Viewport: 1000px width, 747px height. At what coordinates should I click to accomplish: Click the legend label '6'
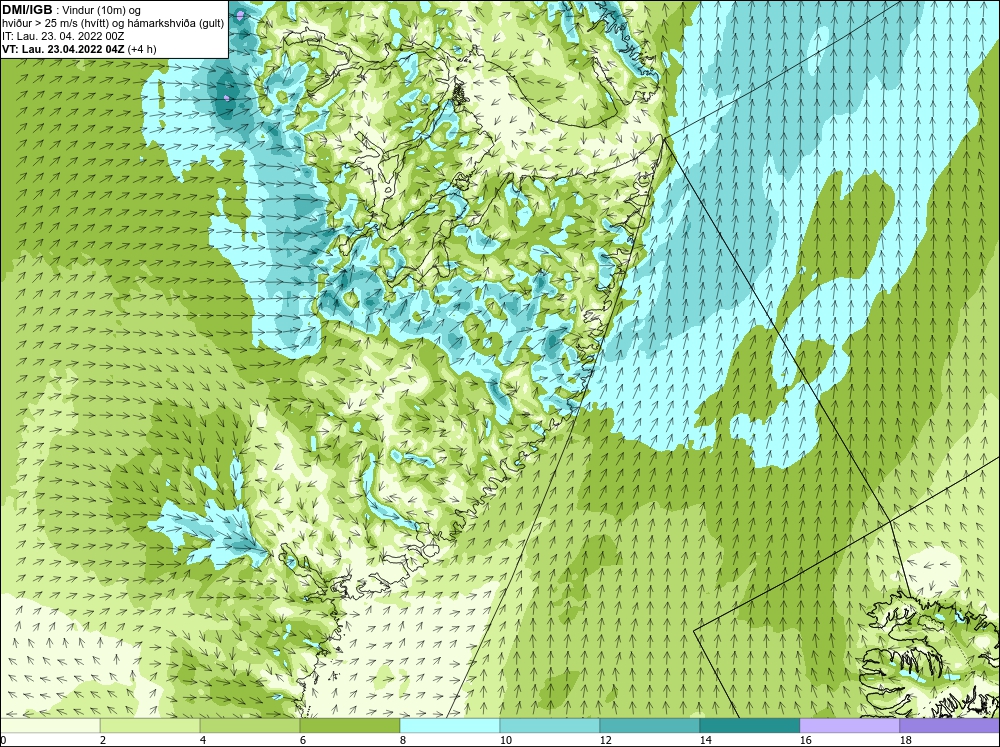[x=303, y=740]
